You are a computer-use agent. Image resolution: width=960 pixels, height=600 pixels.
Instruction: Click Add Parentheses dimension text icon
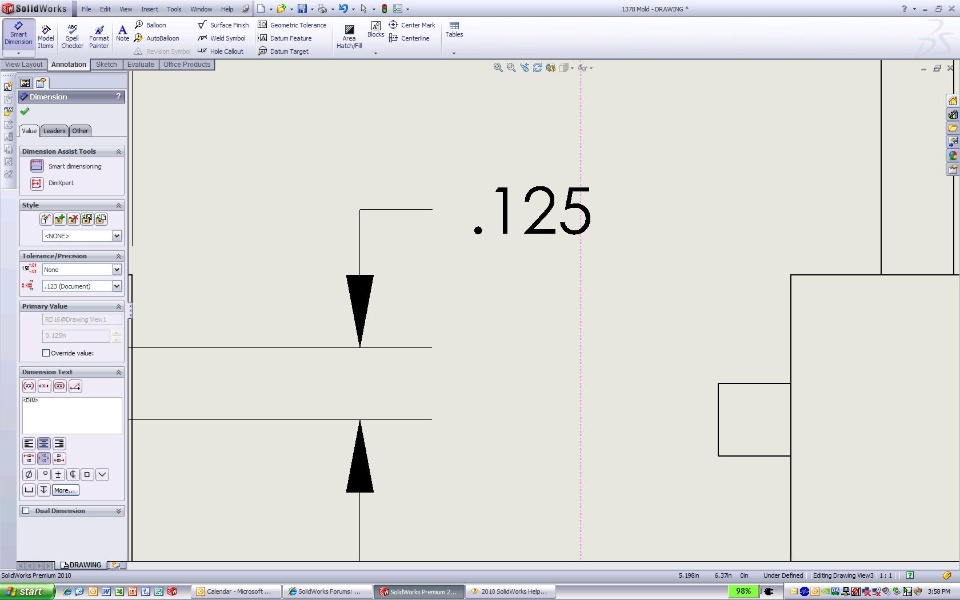tap(28, 386)
